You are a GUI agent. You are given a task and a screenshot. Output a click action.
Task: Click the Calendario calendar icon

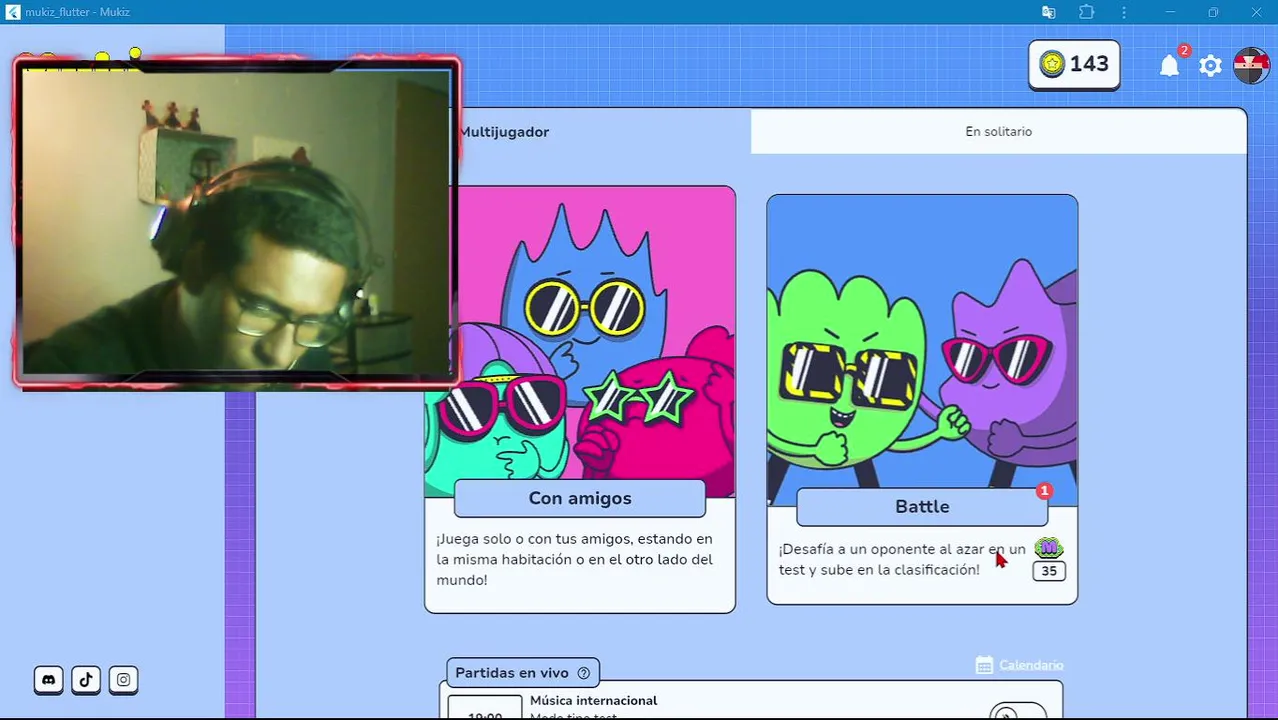(984, 665)
